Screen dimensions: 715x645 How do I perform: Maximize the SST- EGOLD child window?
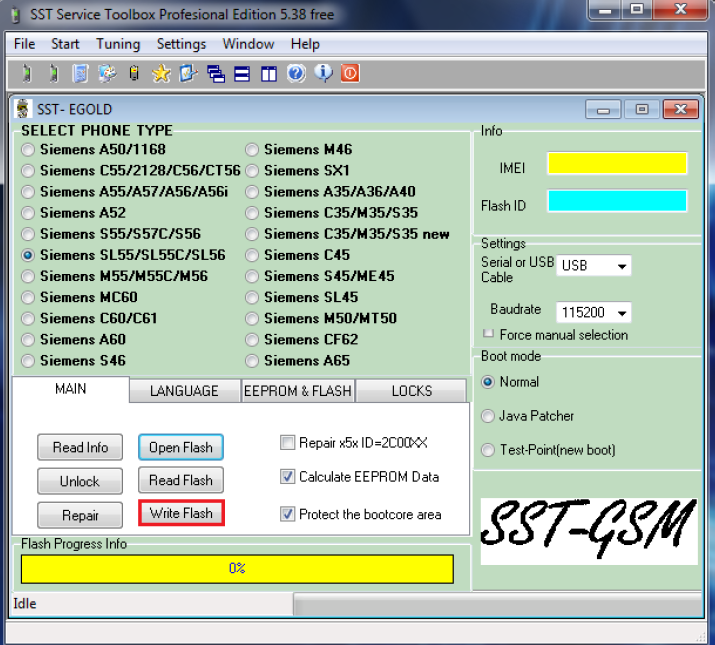pyautogui.click(x=642, y=109)
